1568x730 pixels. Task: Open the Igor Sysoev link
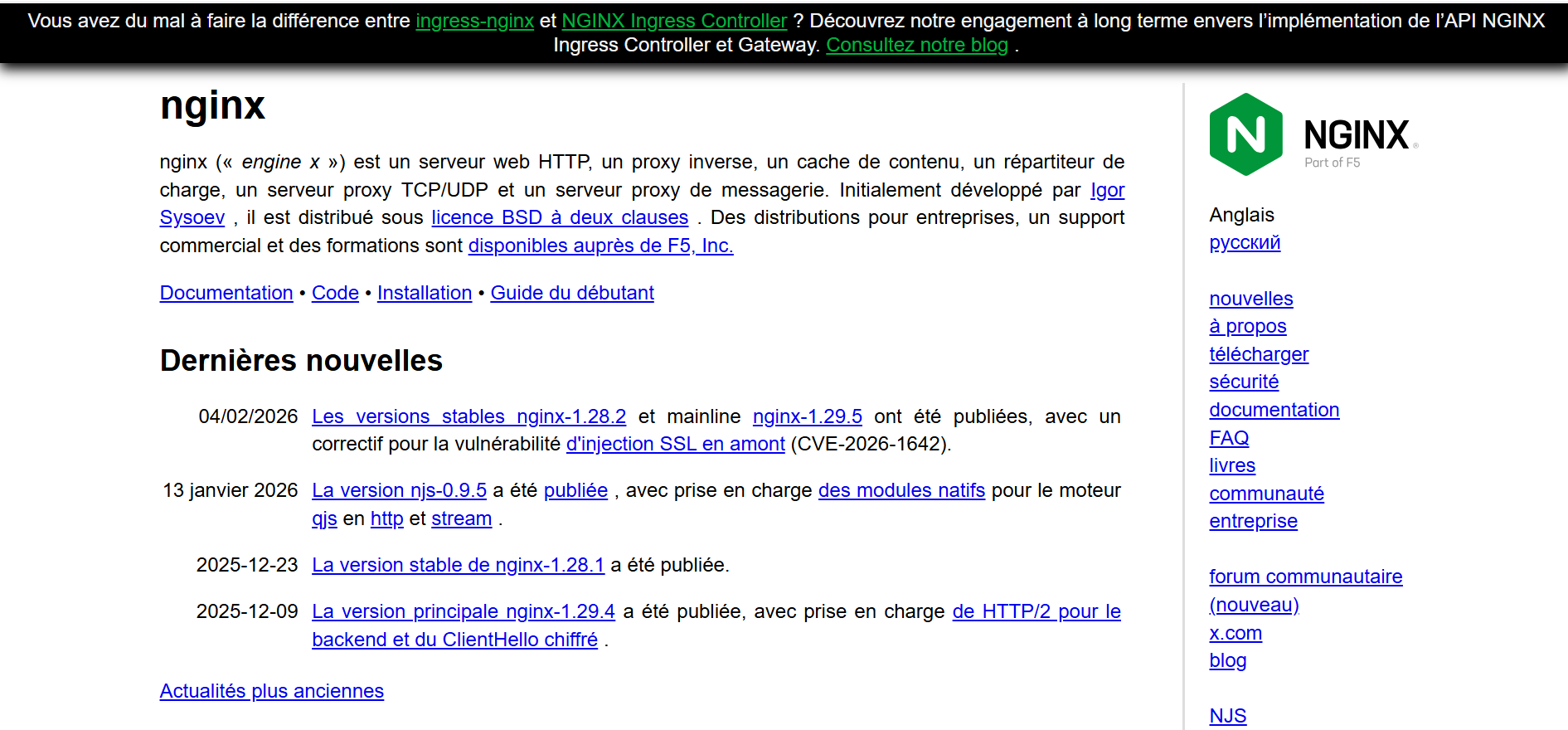click(1107, 190)
